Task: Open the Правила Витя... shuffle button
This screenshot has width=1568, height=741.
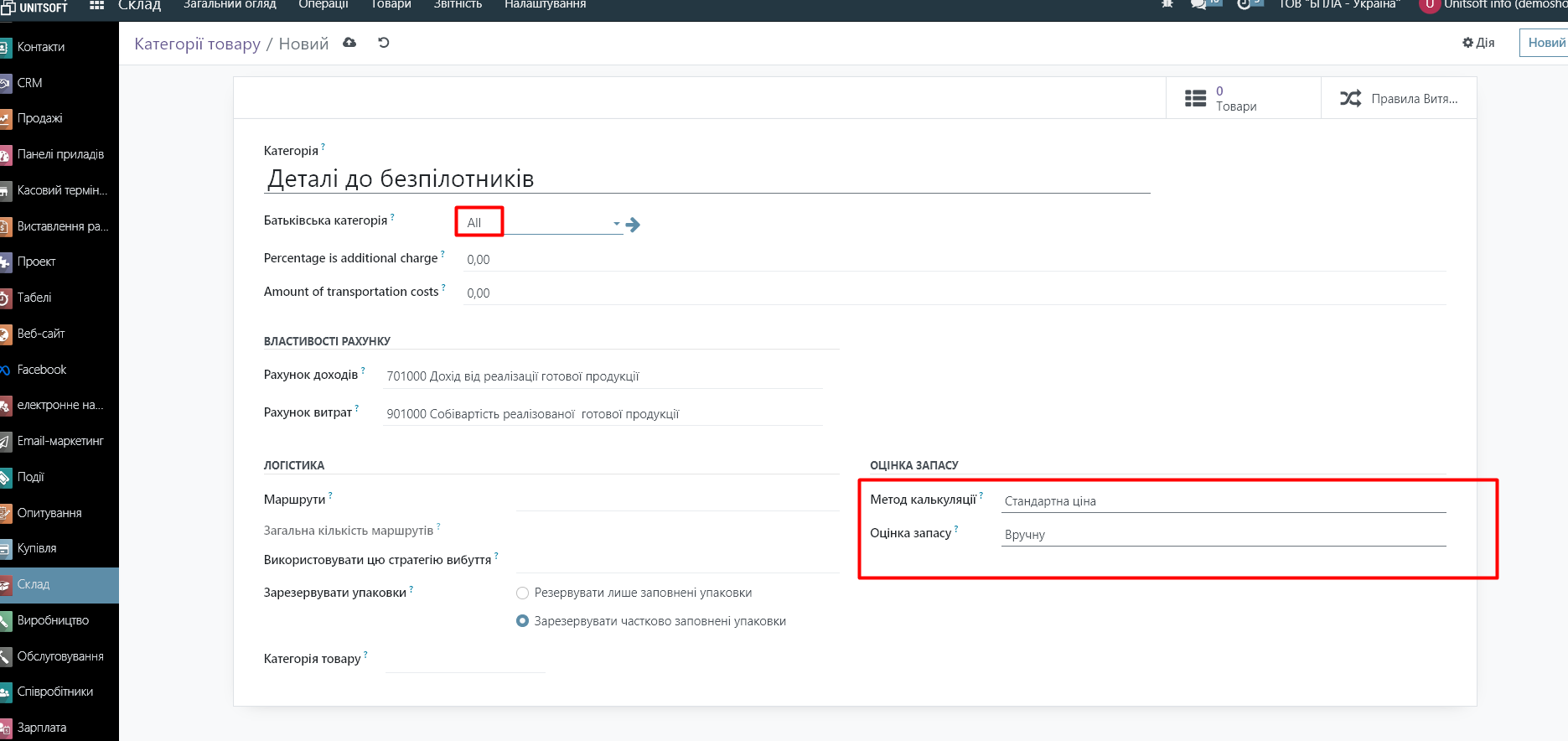Action: (1398, 99)
